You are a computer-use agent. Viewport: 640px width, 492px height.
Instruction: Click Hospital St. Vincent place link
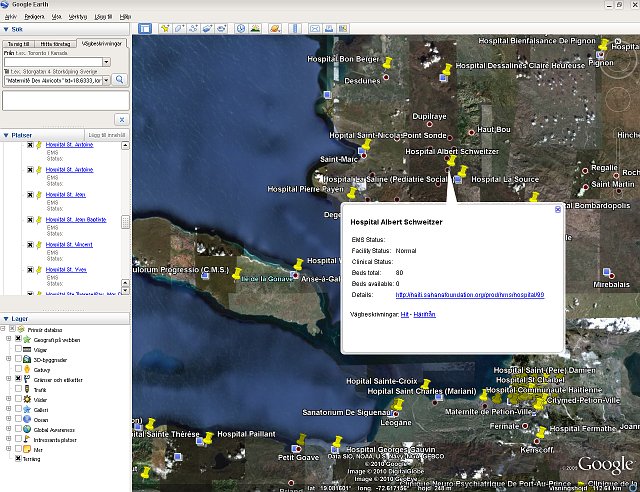70,245
